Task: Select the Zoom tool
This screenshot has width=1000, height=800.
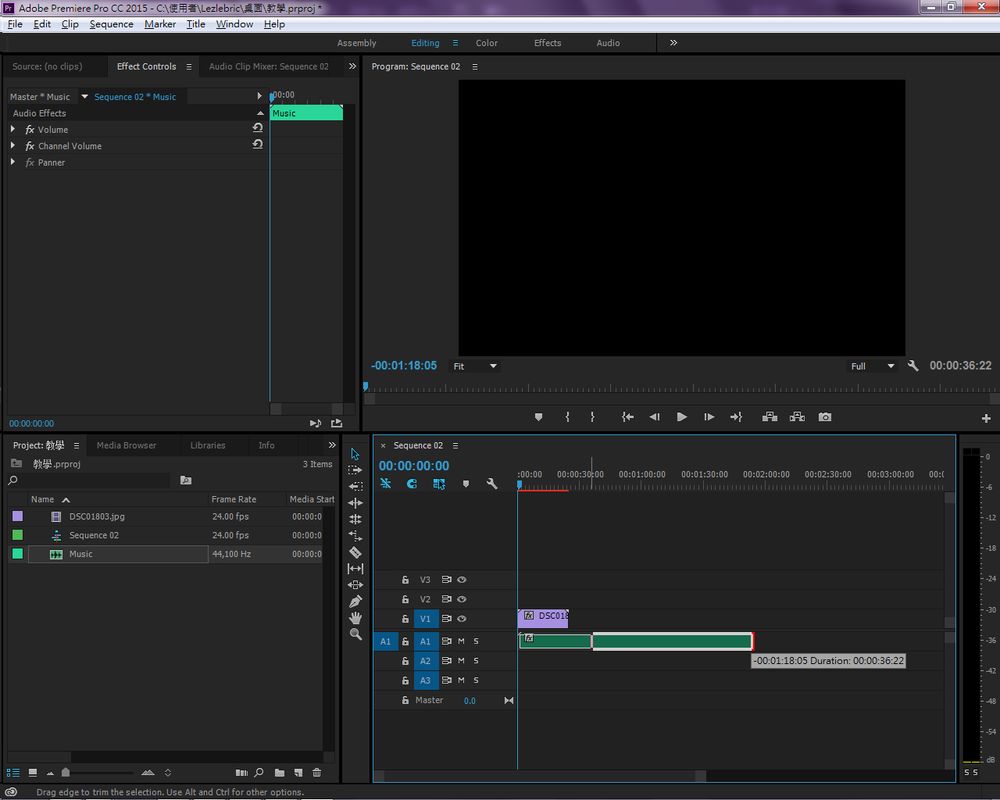Action: [x=355, y=634]
